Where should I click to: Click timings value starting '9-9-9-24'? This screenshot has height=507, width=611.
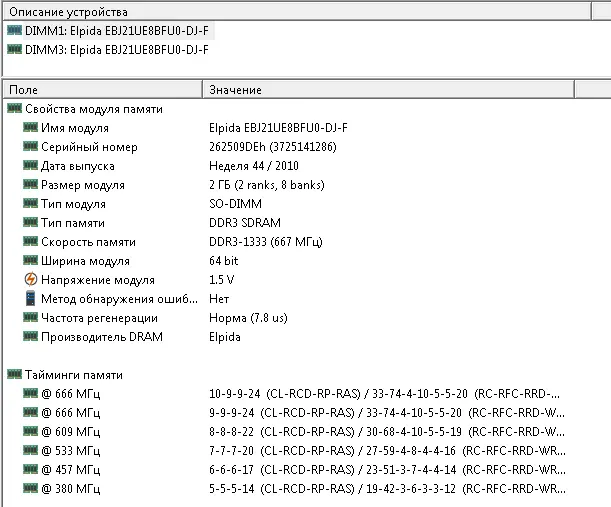tap(387, 413)
